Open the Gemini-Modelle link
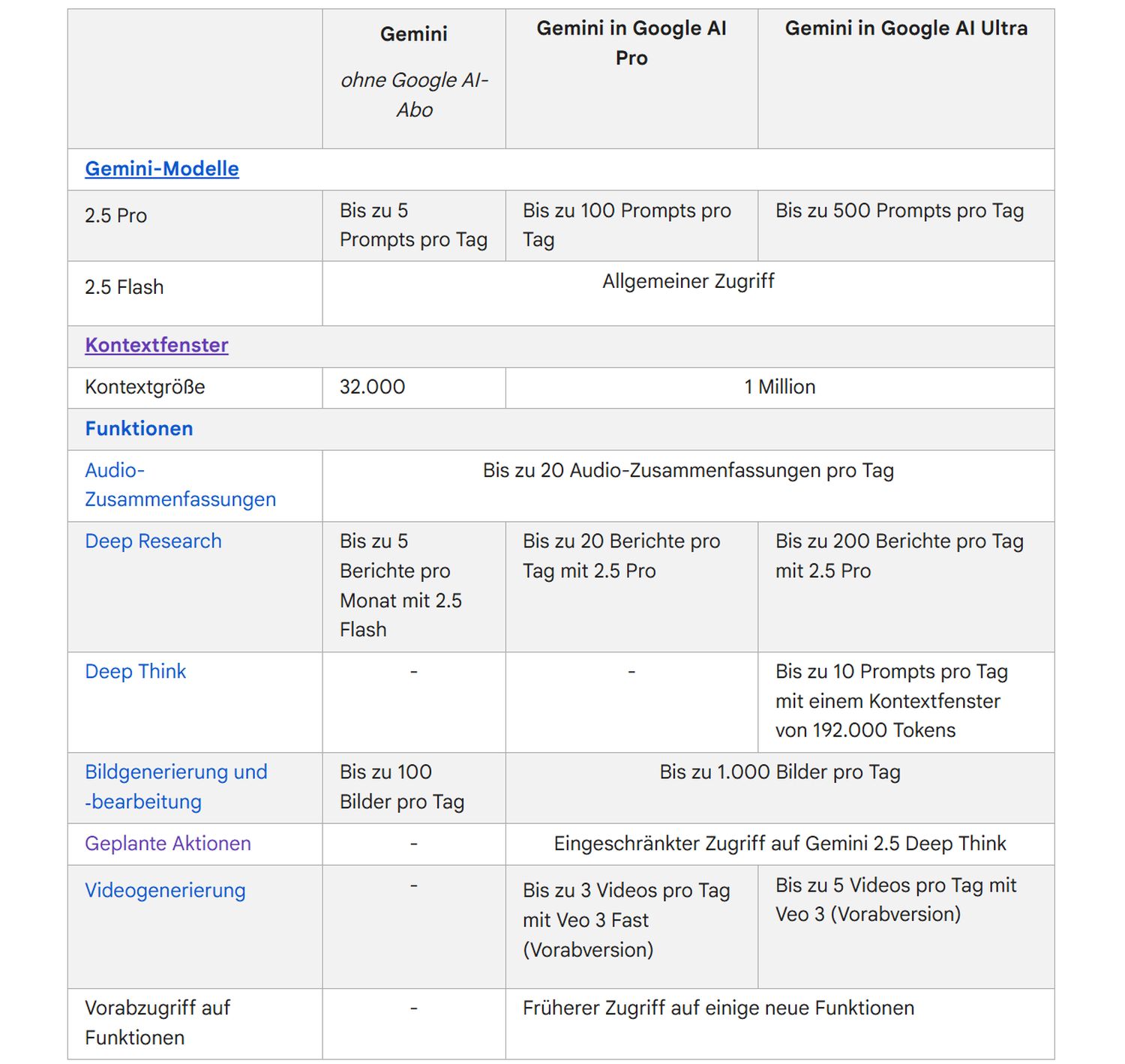 [x=161, y=169]
